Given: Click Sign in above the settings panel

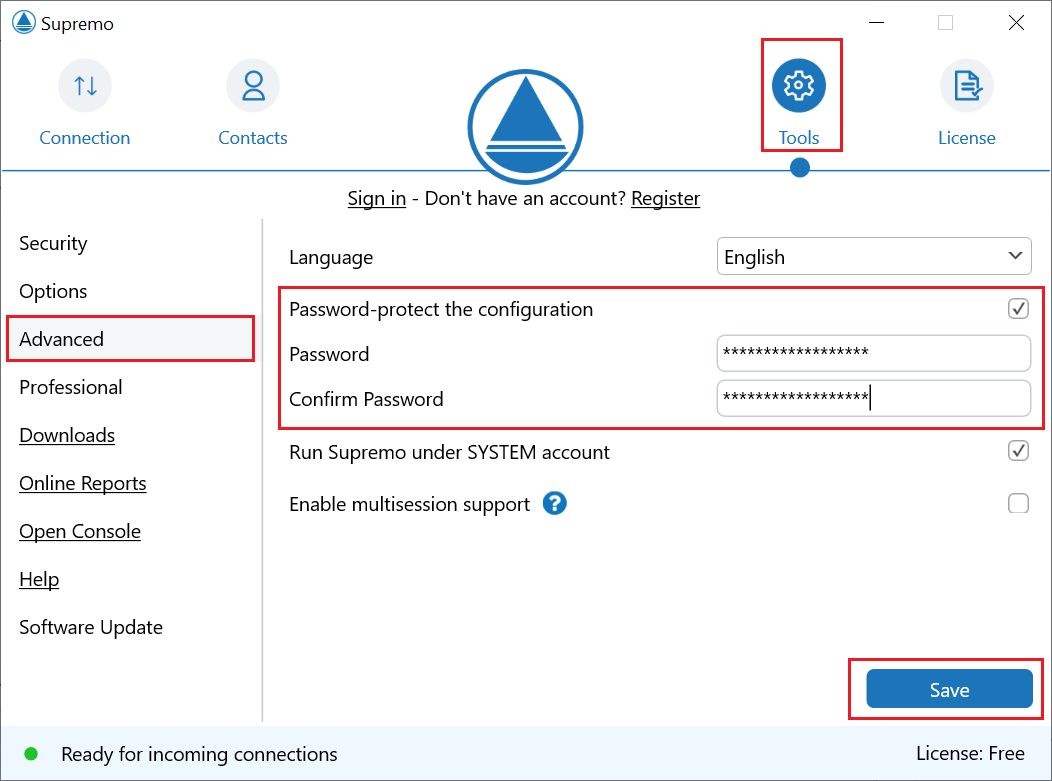Looking at the screenshot, I should [376, 198].
